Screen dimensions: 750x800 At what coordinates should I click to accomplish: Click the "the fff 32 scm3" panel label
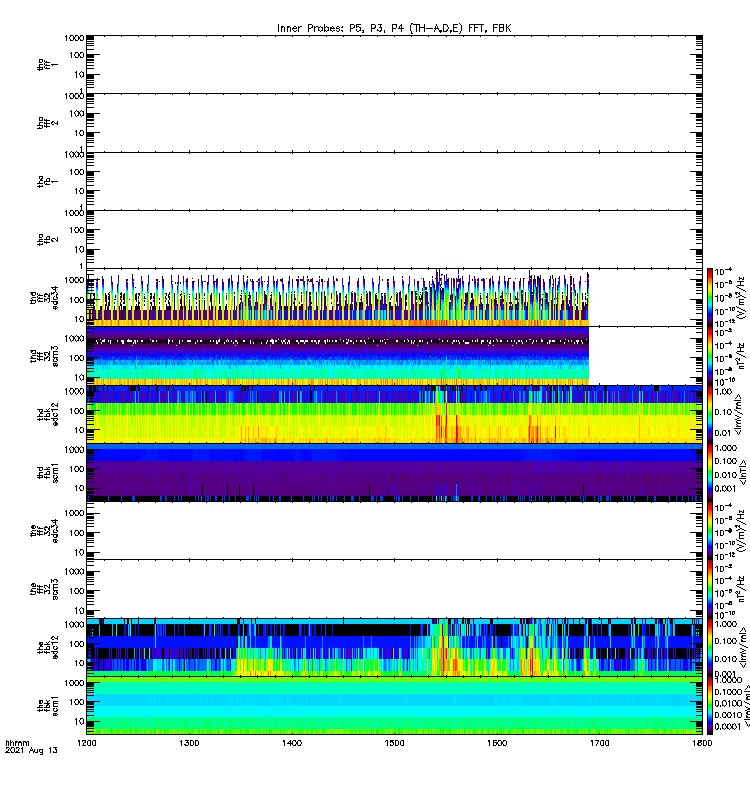pyautogui.click(x=44, y=589)
